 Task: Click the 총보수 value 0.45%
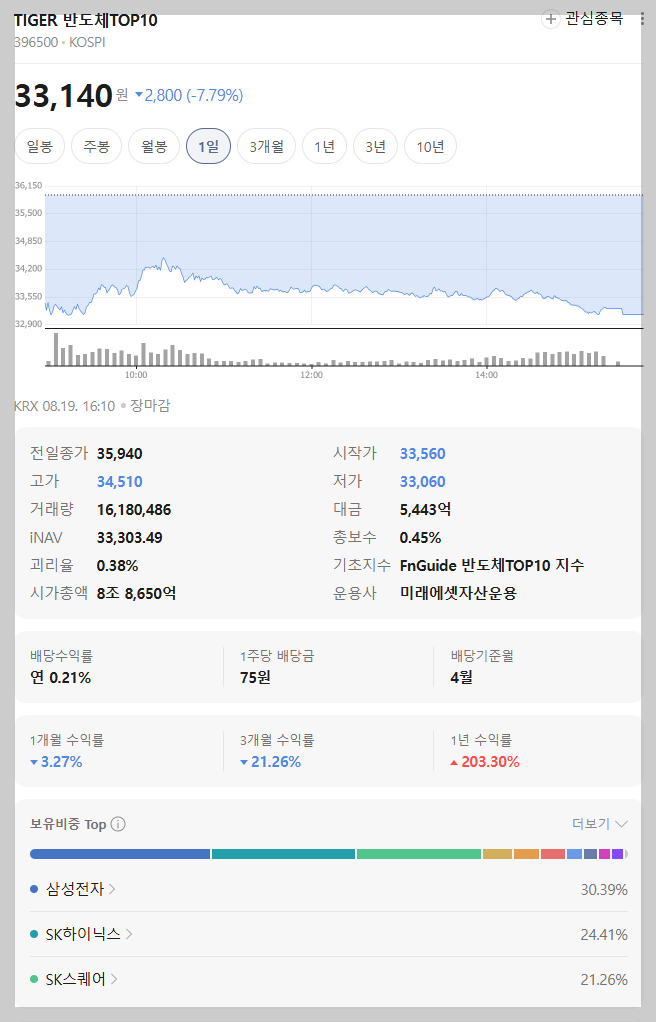[421, 538]
